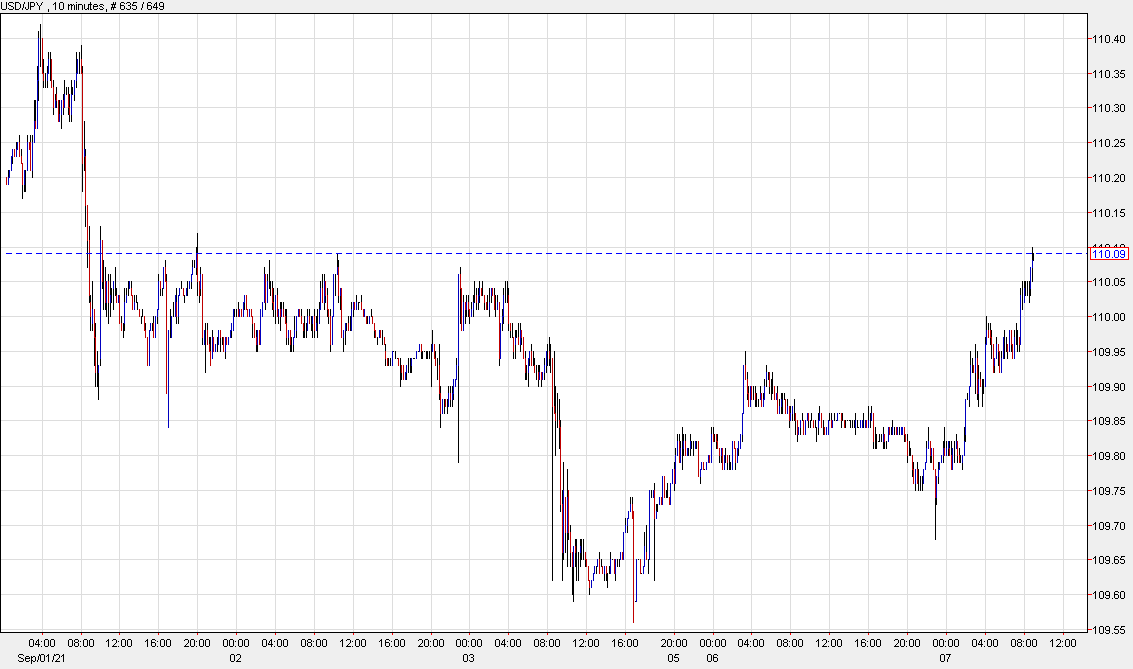
Task: Click the 12:00 time label at far right
Action: click(1063, 645)
